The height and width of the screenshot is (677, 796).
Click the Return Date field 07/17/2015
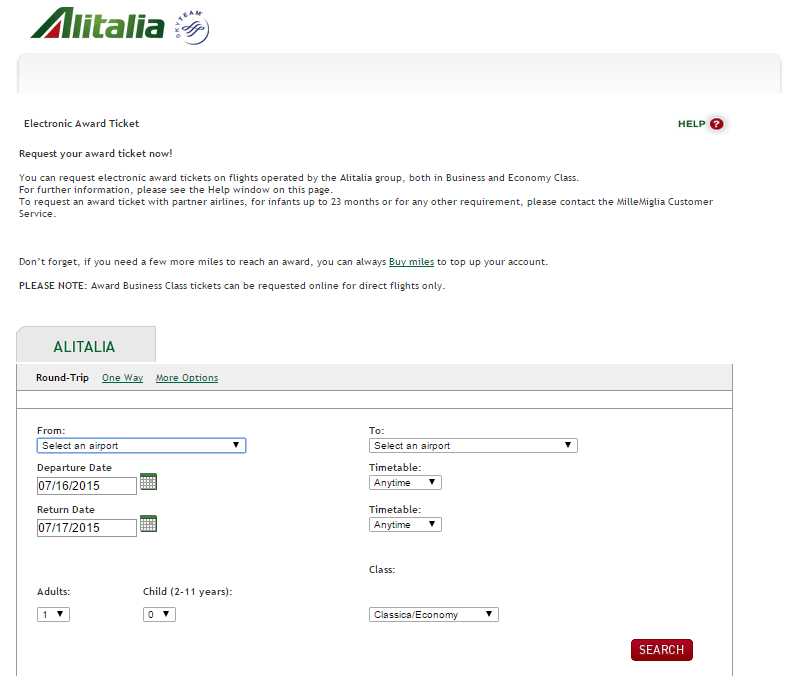click(x=87, y=528)
